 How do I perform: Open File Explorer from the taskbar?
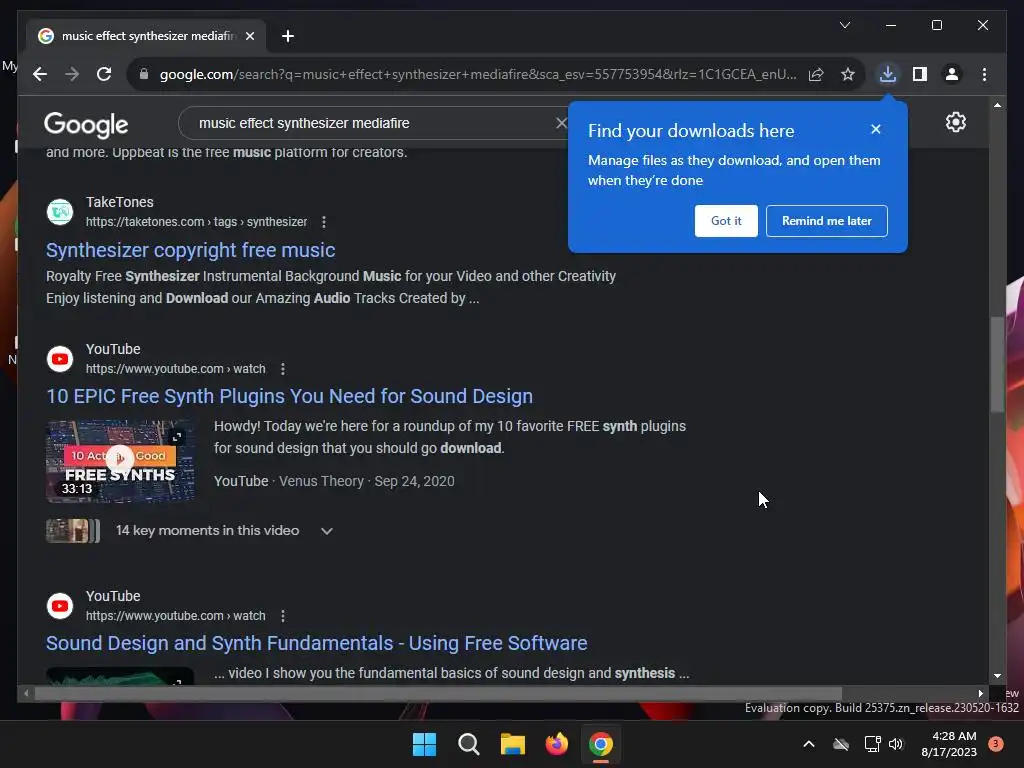pos(513,744)
